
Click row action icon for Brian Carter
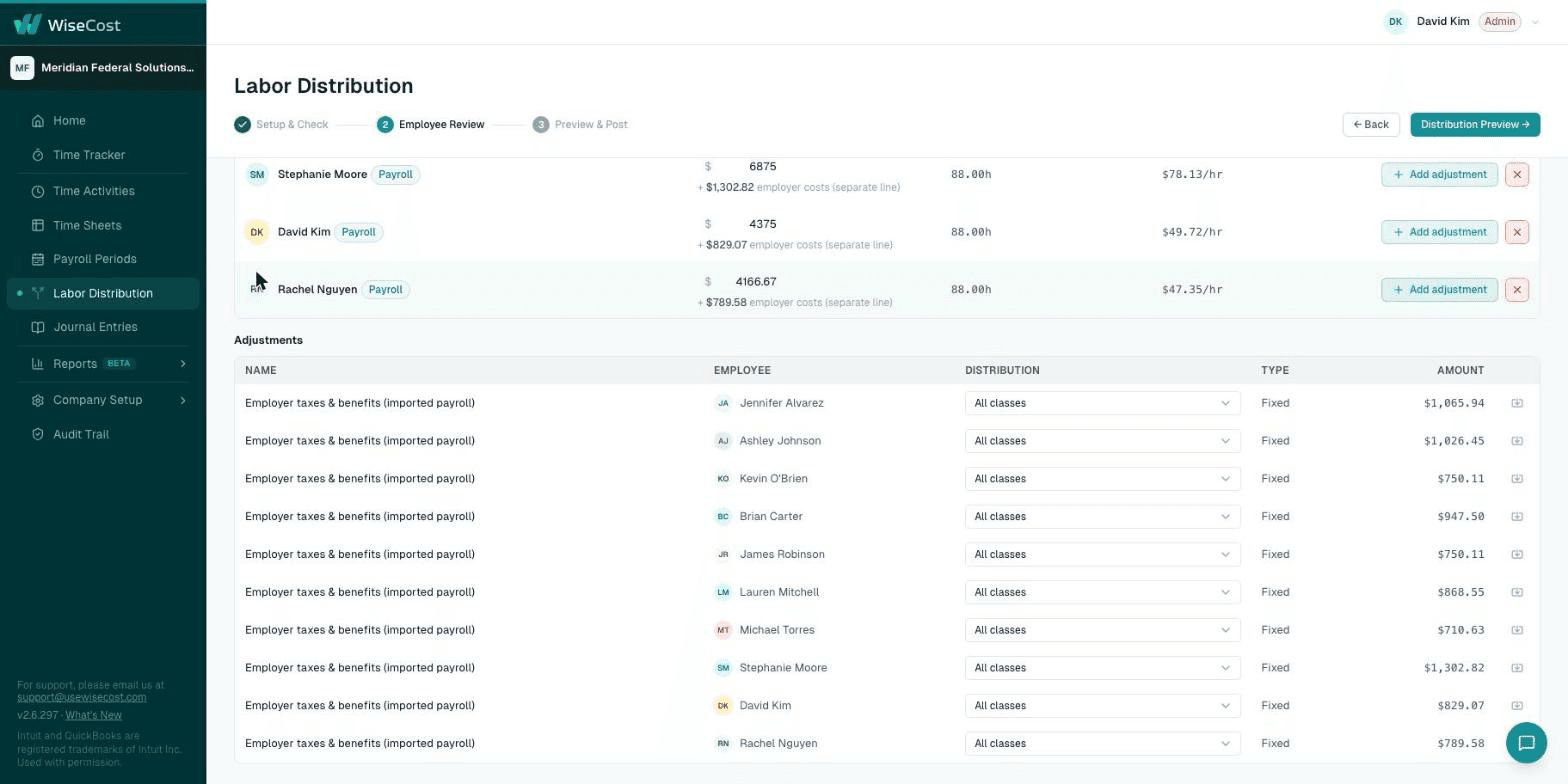tap(1517, 517)
